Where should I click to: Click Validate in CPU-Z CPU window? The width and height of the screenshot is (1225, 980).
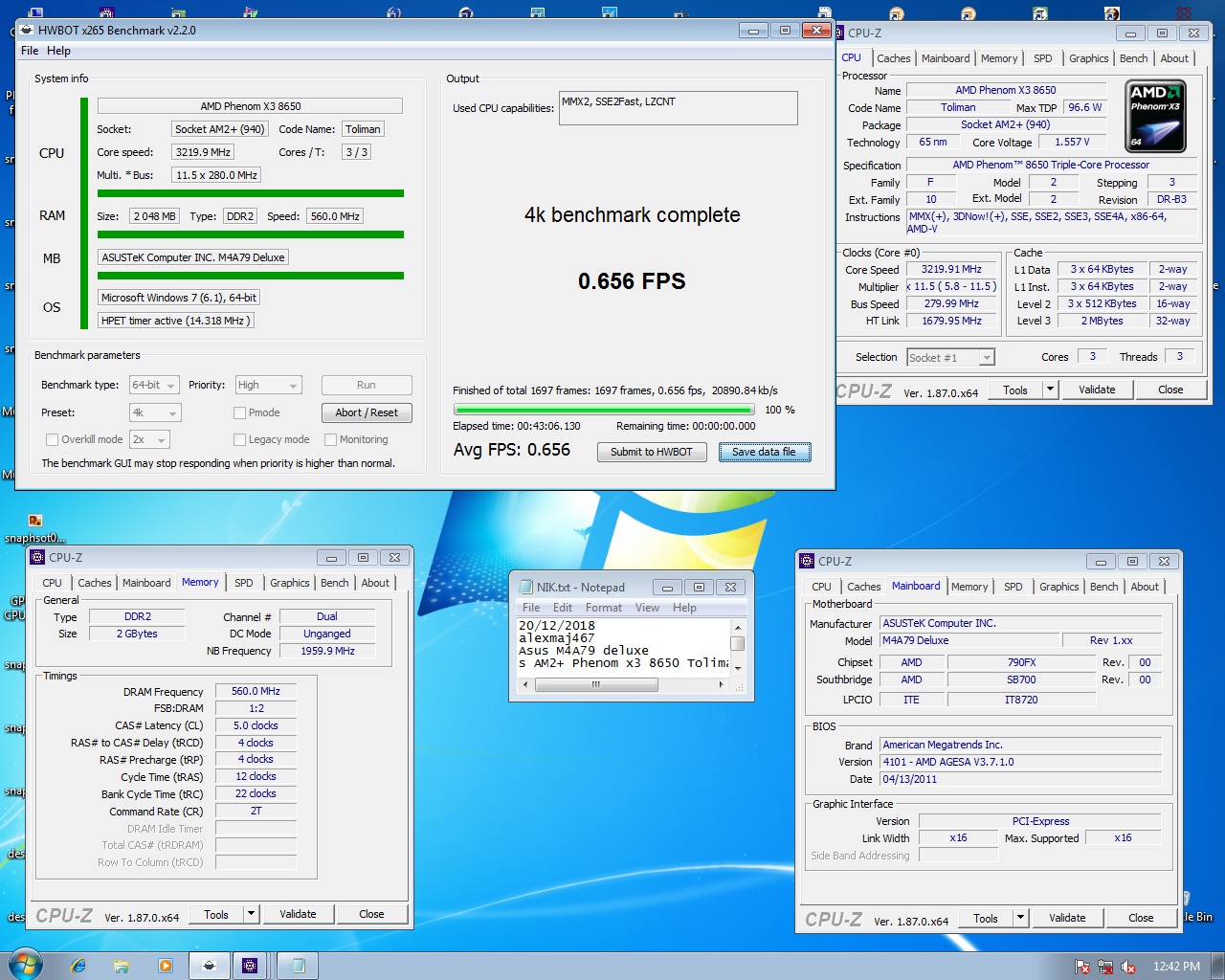(x=1097, y=390)
